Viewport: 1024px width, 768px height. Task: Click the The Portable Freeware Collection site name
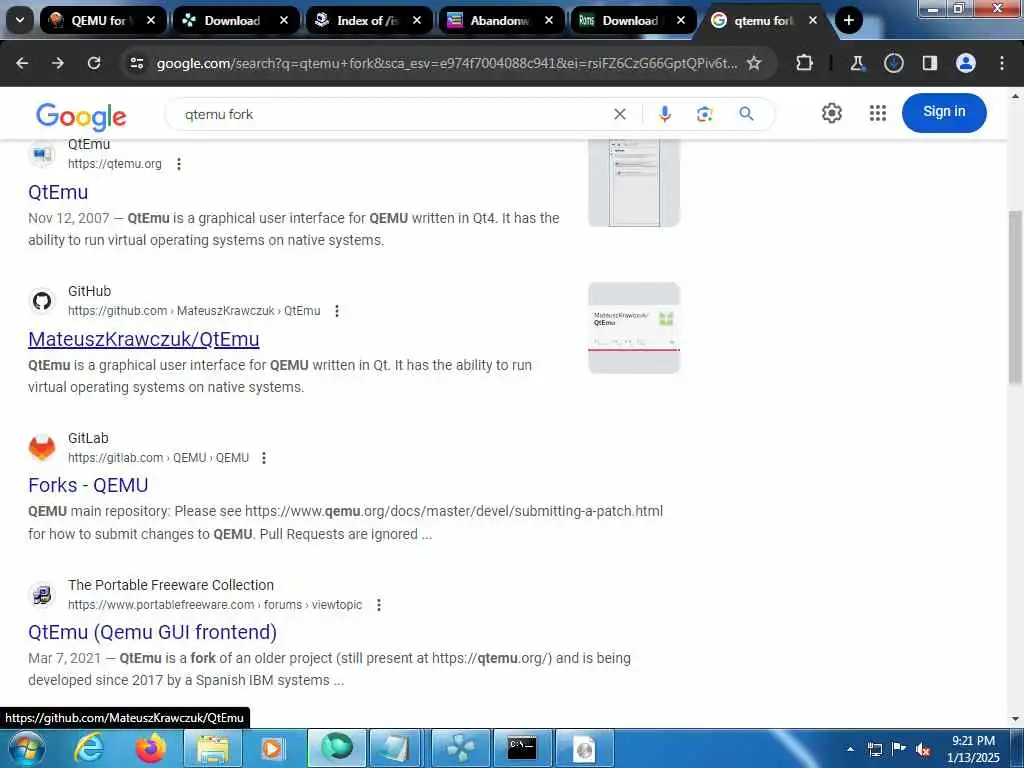click(170, 585)
